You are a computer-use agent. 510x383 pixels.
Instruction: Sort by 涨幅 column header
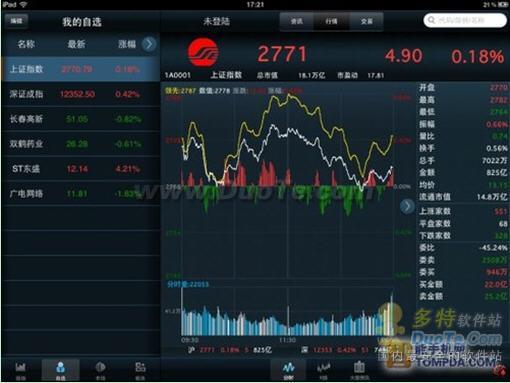click(x=127, y=44)
